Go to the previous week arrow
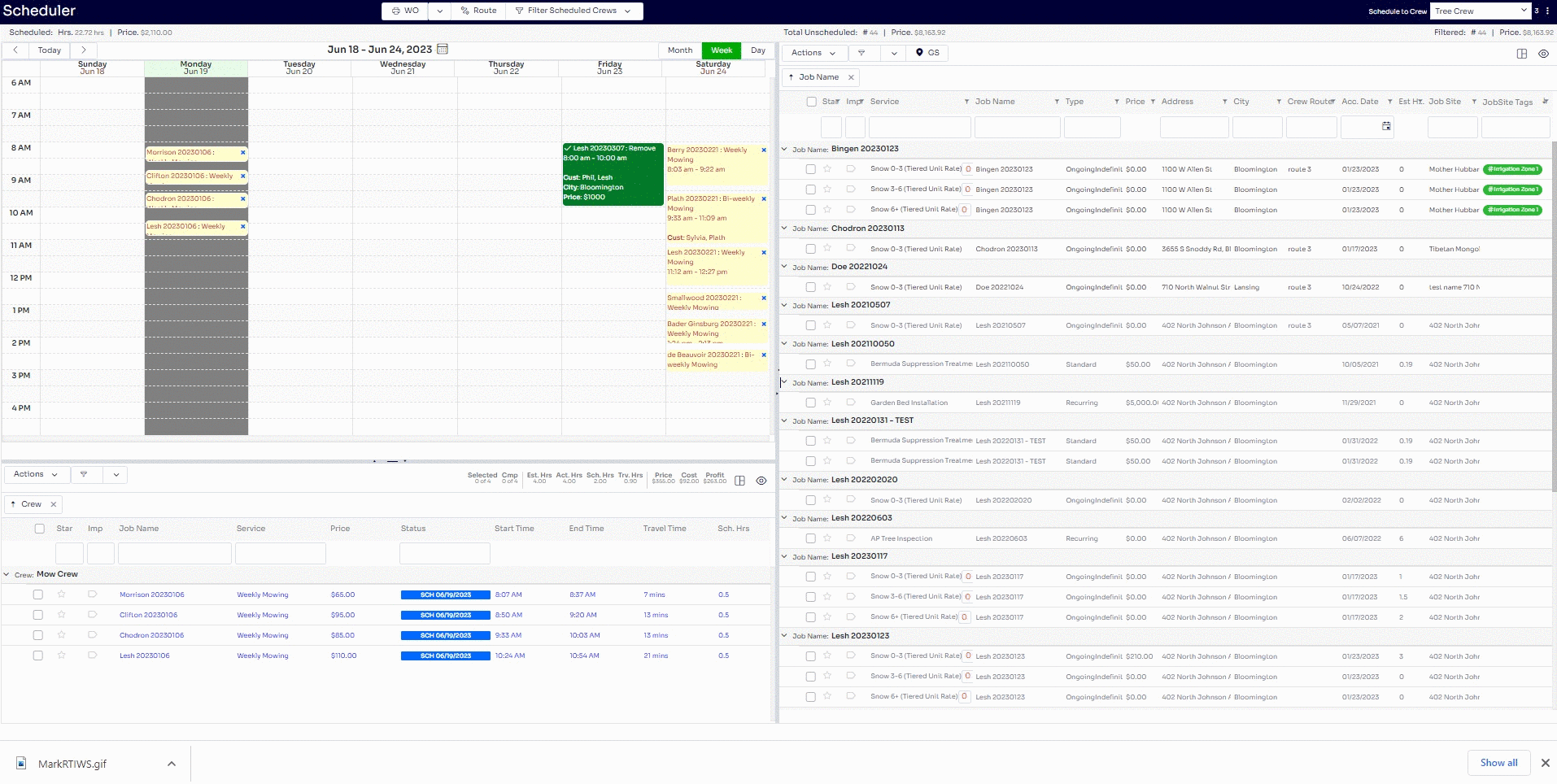The image size is (1557, 784). tap(15, 50)
